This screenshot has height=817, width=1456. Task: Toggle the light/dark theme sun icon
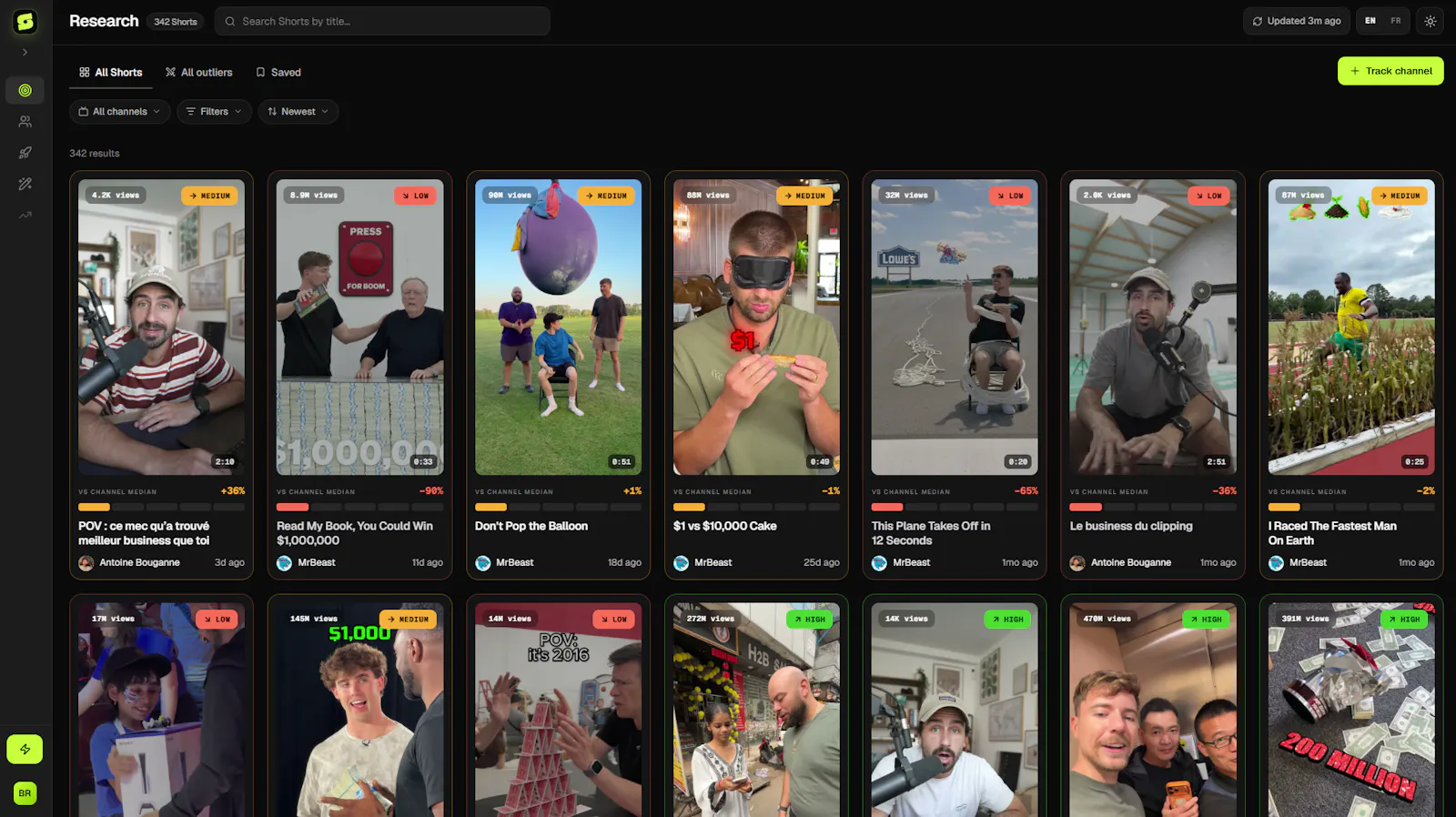click(x=1431, y=21)
